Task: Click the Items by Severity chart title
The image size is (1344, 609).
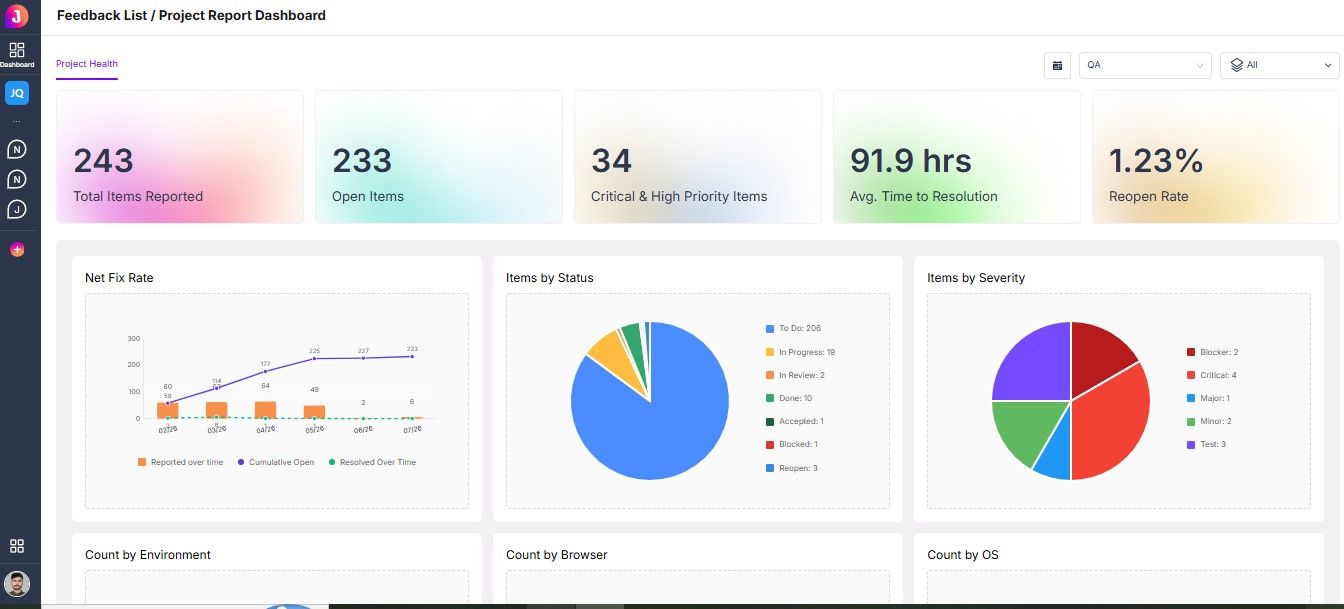Action: point(976,277)
